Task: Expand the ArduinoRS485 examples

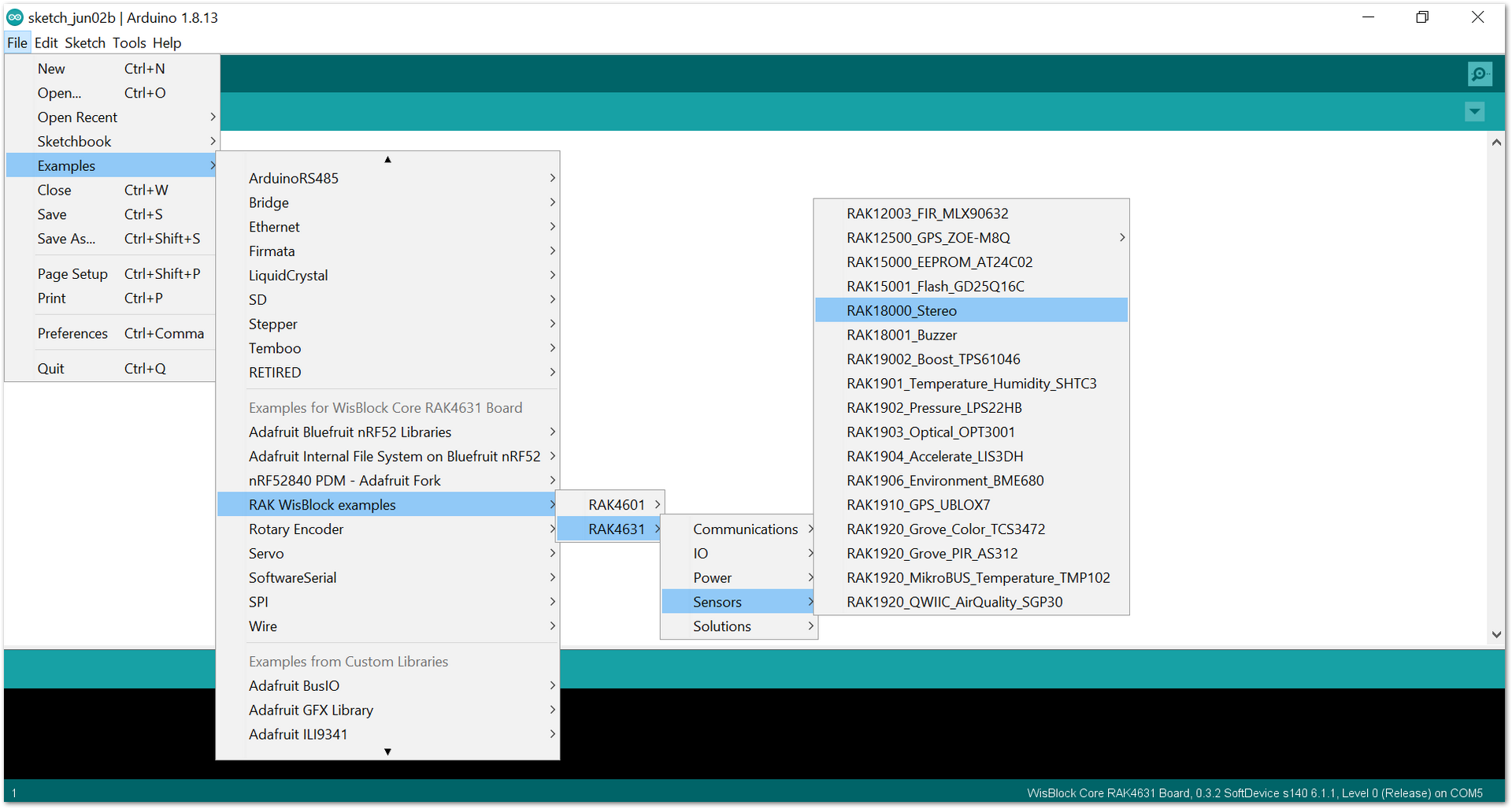Action: click(x=387, y=178)
